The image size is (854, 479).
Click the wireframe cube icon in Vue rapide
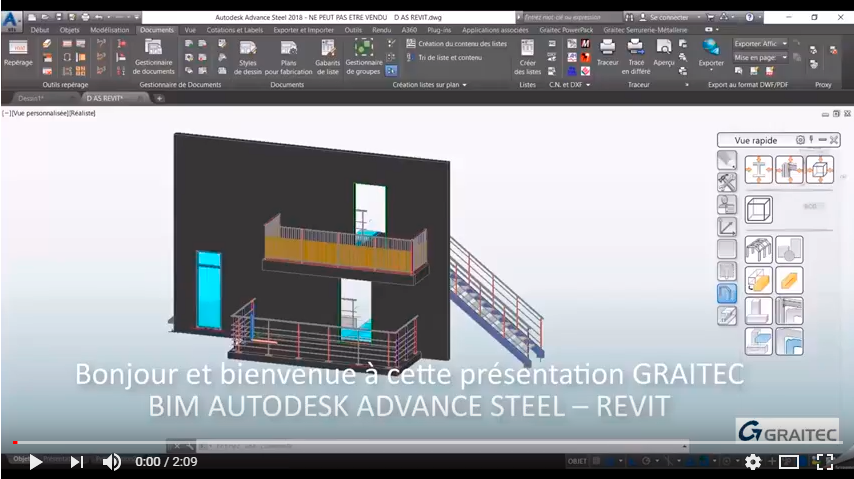tap(758, 209)
